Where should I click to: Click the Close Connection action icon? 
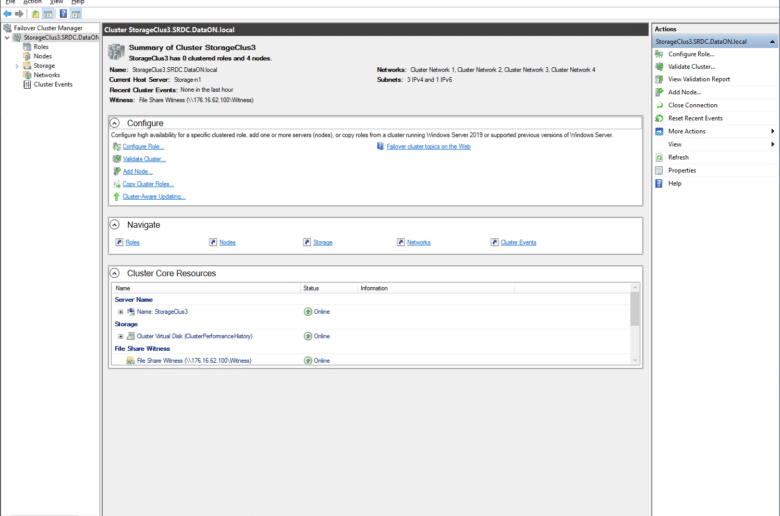click(659, 105)
